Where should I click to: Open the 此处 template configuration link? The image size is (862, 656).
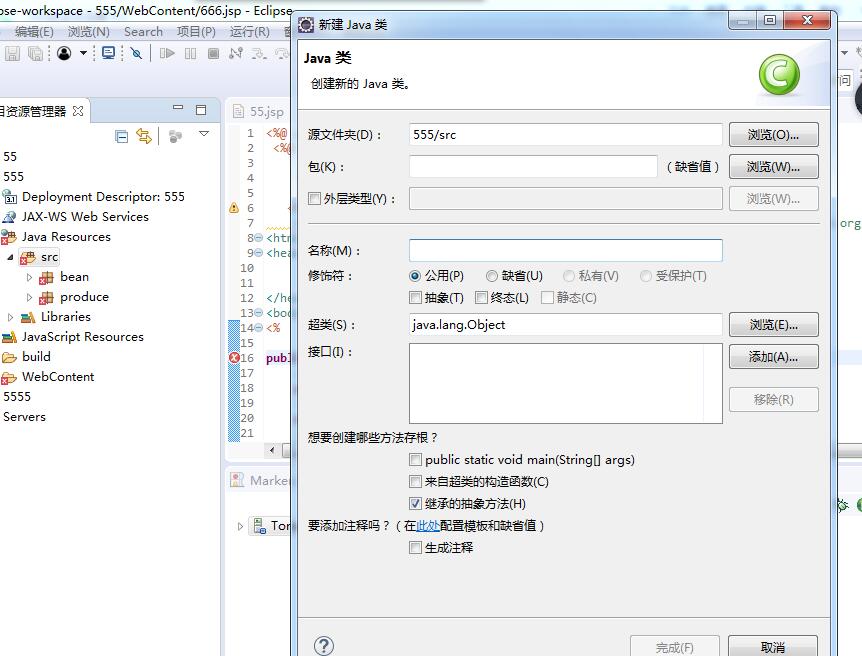point(428,526)
